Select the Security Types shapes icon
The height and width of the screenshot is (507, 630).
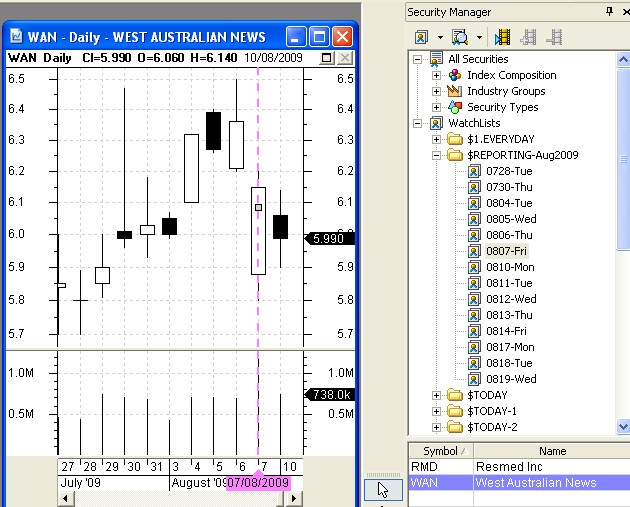click(455, 107)
